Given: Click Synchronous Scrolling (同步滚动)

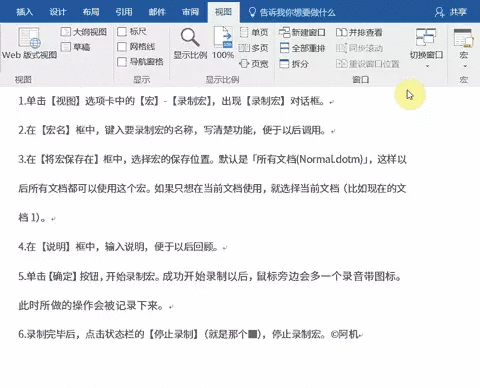Looking at the screenshot, I should tap(359, 48).
